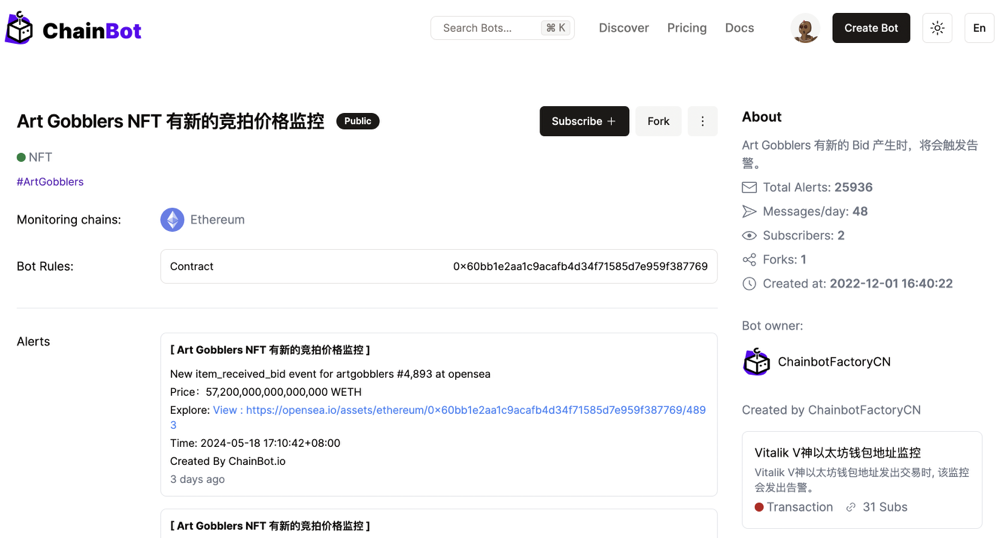Click the ChainBot logo icon
Viewport: 1000px width, 538px height.
(x=19, y=29)
